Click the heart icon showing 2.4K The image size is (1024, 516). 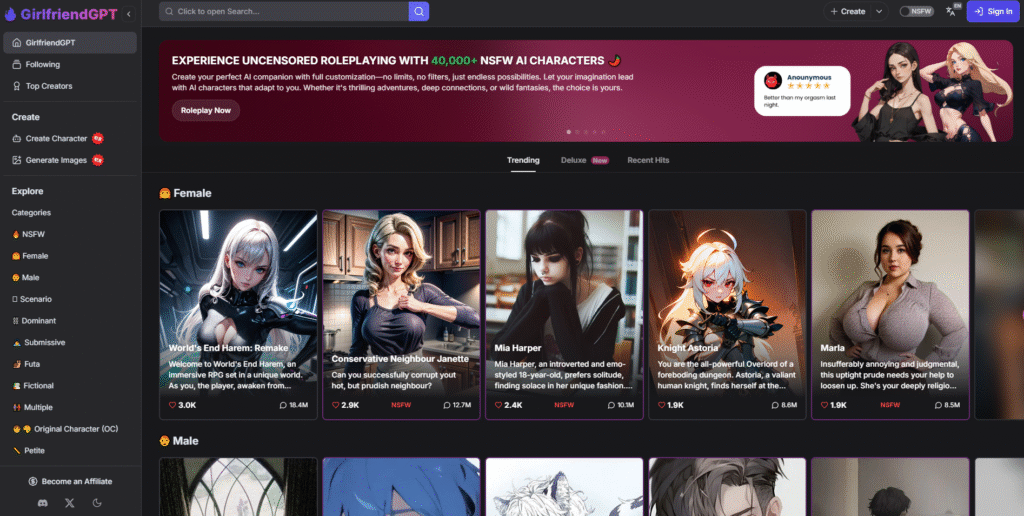click(x=499, y=405)
